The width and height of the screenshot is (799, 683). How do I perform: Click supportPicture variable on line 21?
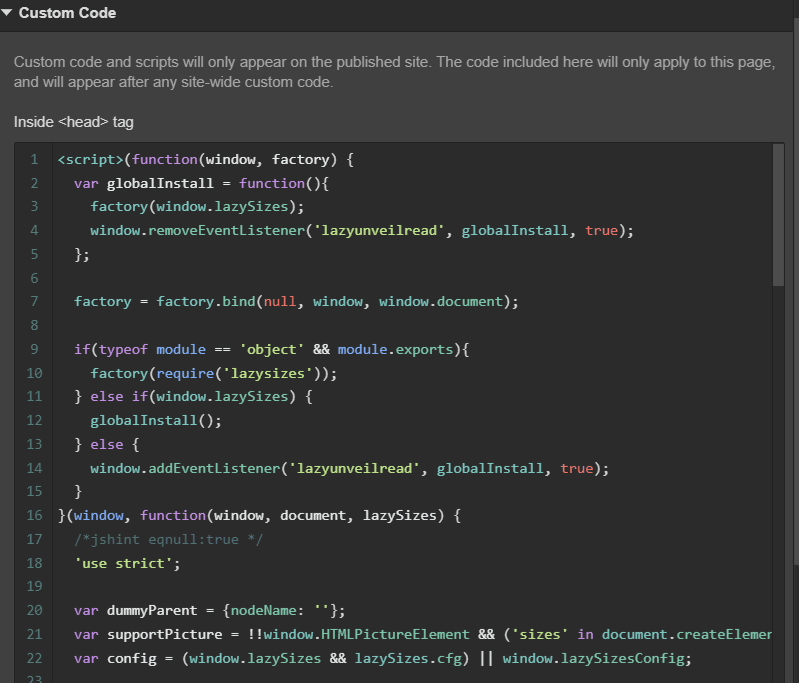pyautogui.click(x=160, y=634)
